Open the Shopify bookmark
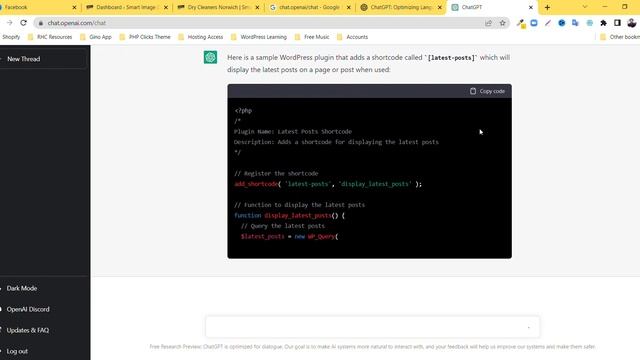640x360 pixels. (11, 37)
